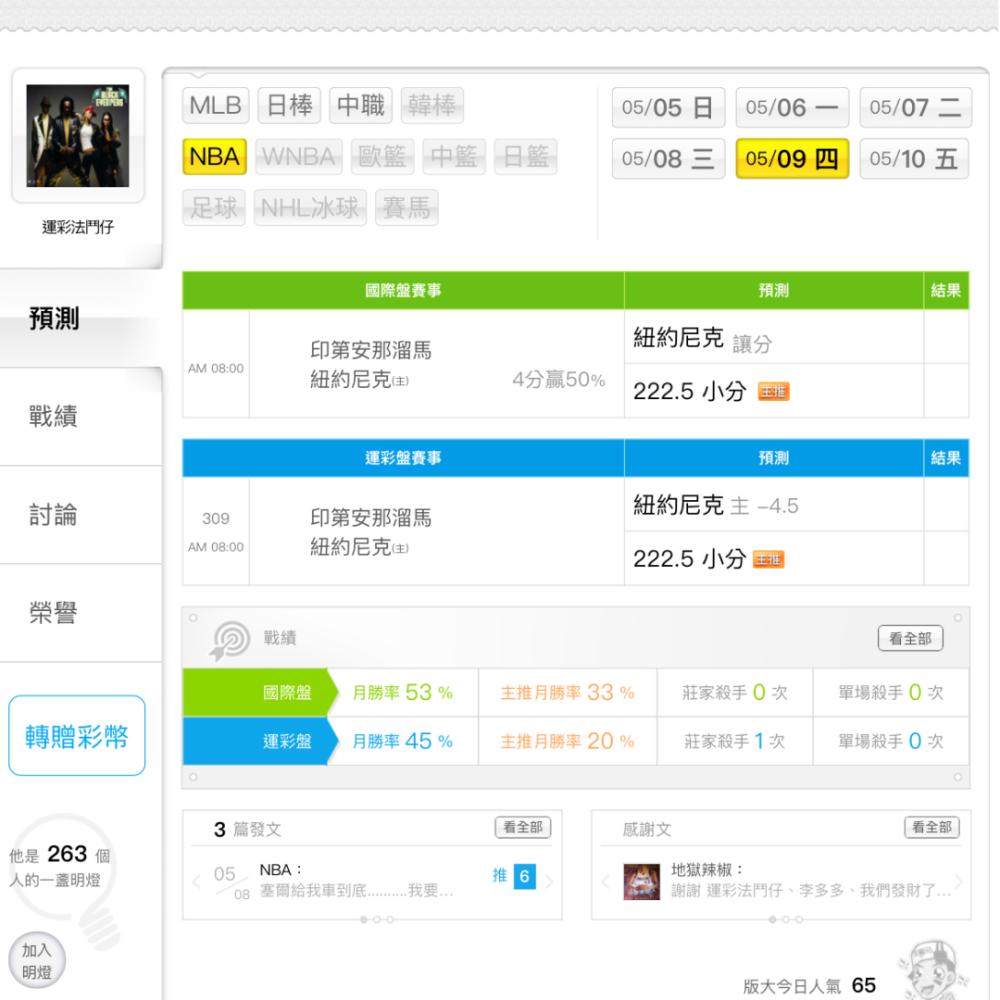Click the 推 6 recommend count
The width and height of the screenshot is (1000, 1000).
tap(514, 876)
